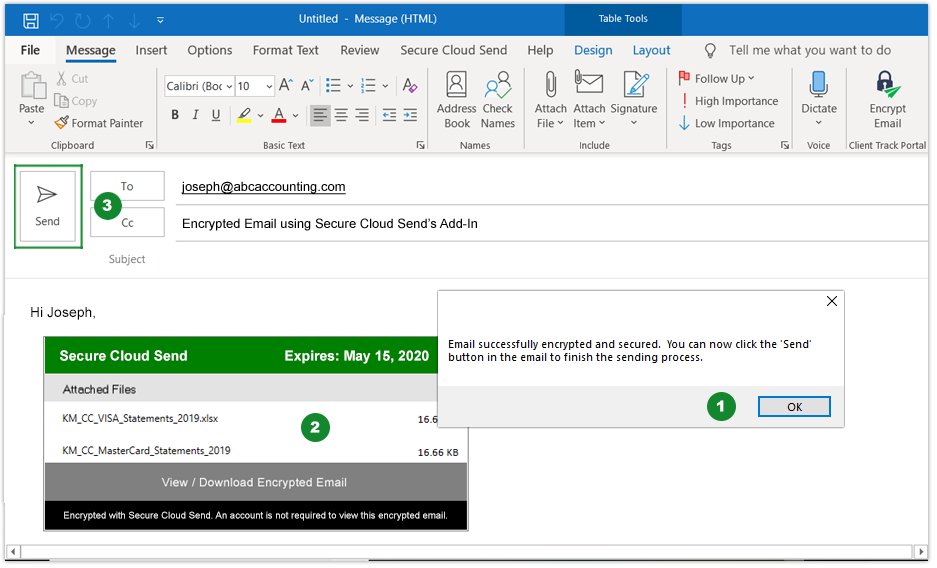Click View / Download Encrypted Email link

(x=254, y=483)
